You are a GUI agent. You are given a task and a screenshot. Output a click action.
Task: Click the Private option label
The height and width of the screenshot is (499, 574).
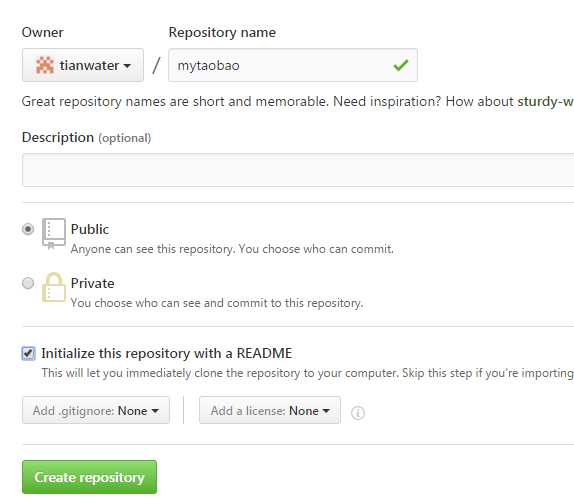(x=92, y=283)
